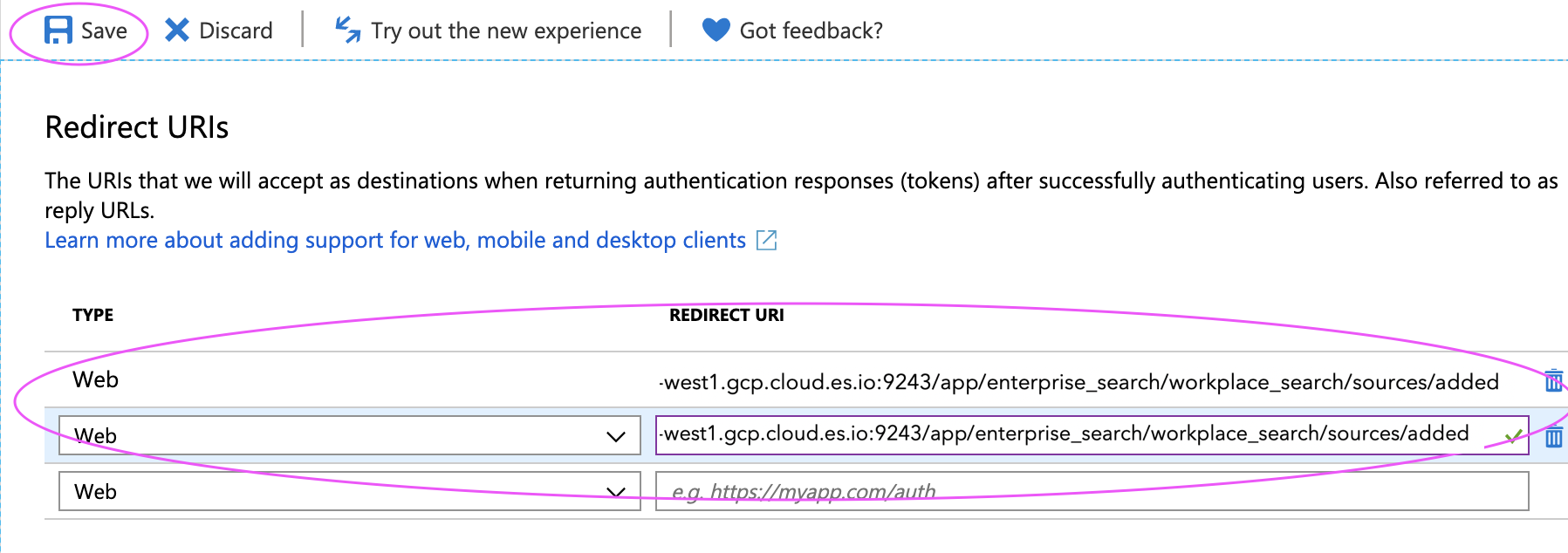Delete the first Web redirect URI row
The image size is (1568, 553).
point(1553,381)
